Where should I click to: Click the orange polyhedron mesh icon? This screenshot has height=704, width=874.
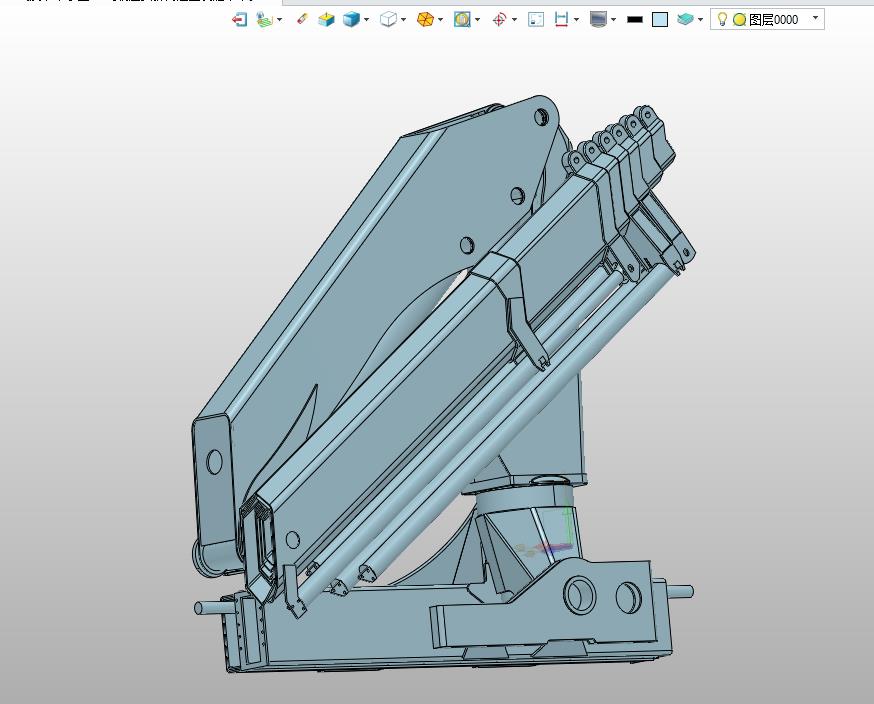(425, 20)
